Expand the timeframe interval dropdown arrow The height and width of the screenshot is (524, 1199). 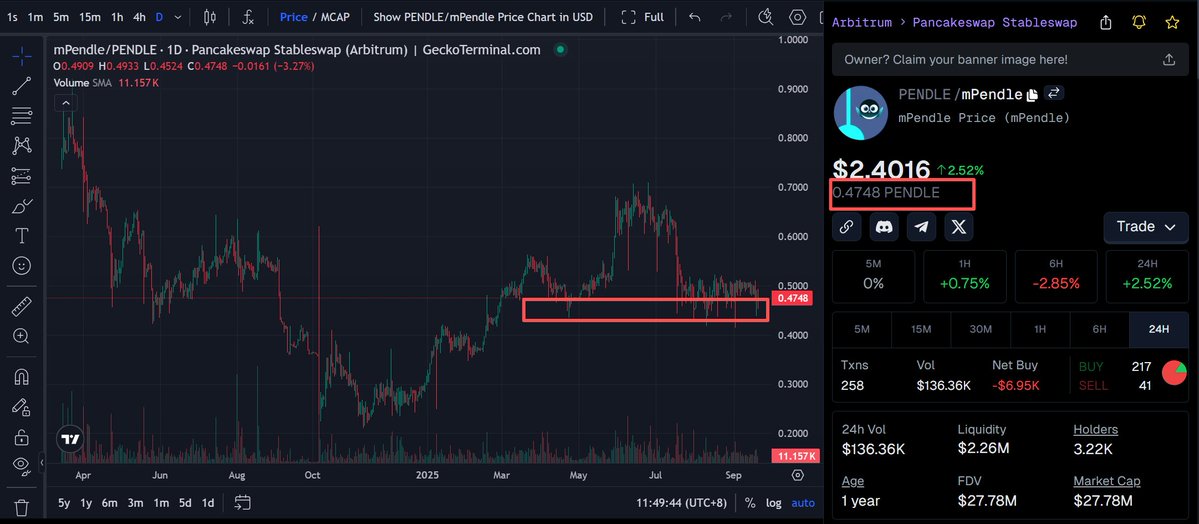(178, 17)
